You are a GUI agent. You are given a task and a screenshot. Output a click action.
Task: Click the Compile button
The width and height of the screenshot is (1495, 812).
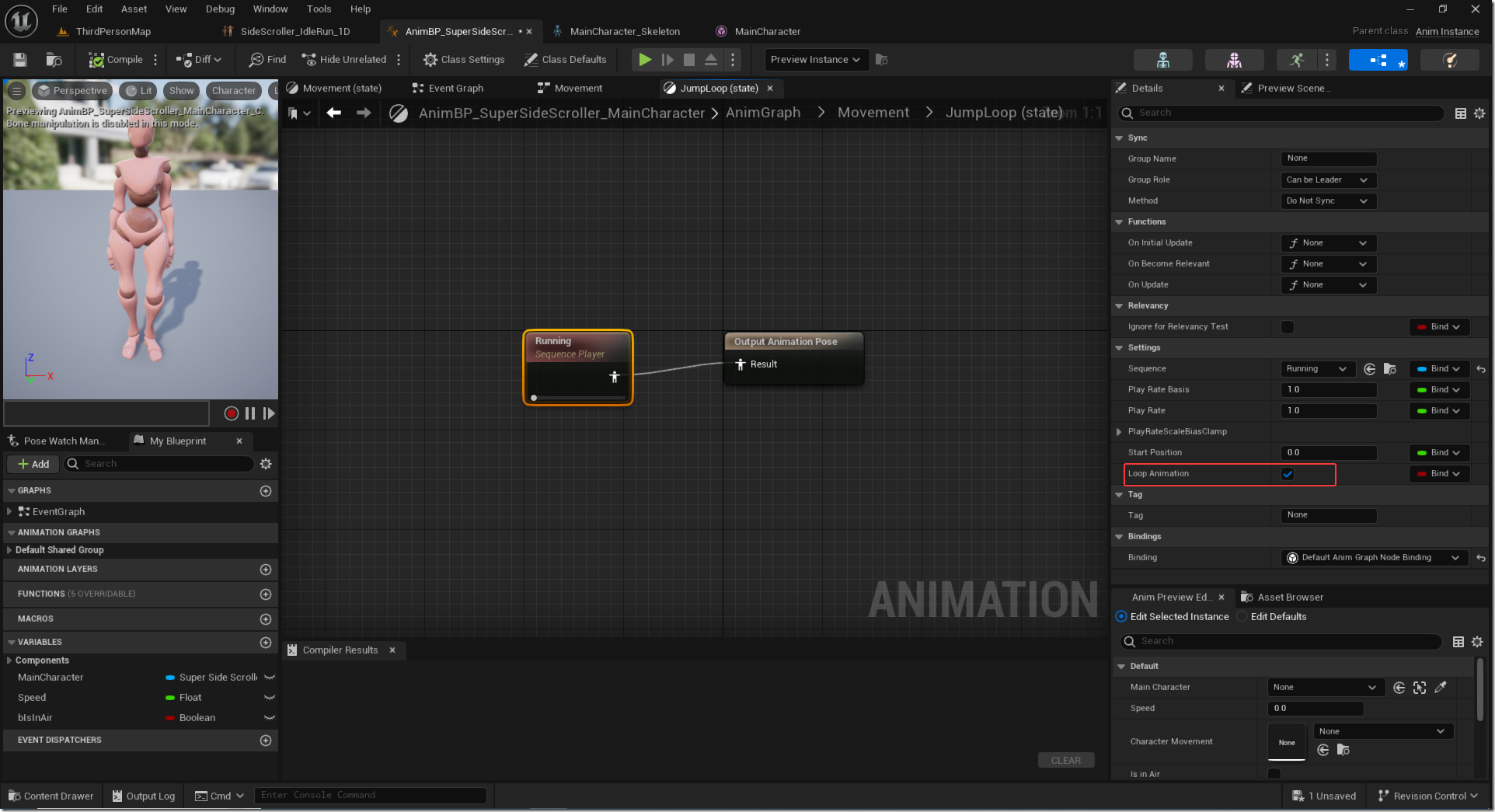116,60
